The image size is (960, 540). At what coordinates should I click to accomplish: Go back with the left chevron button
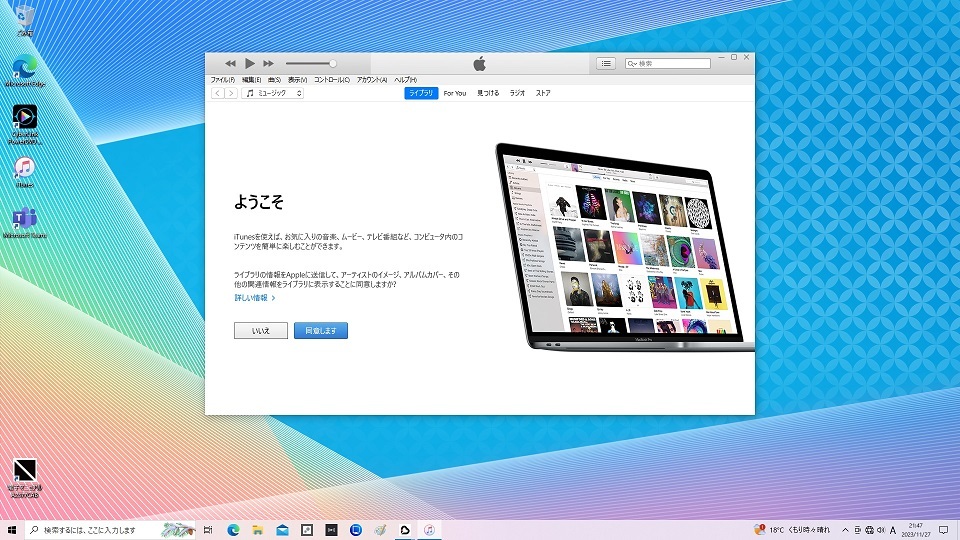click(x=217, y=93)
